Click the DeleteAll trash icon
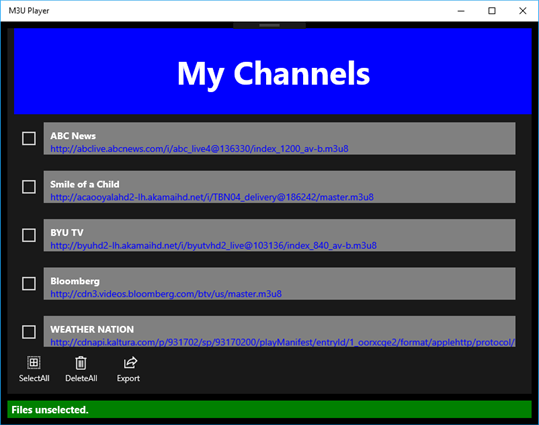Viewport: 539px width, 425px height. coord(81,363)
